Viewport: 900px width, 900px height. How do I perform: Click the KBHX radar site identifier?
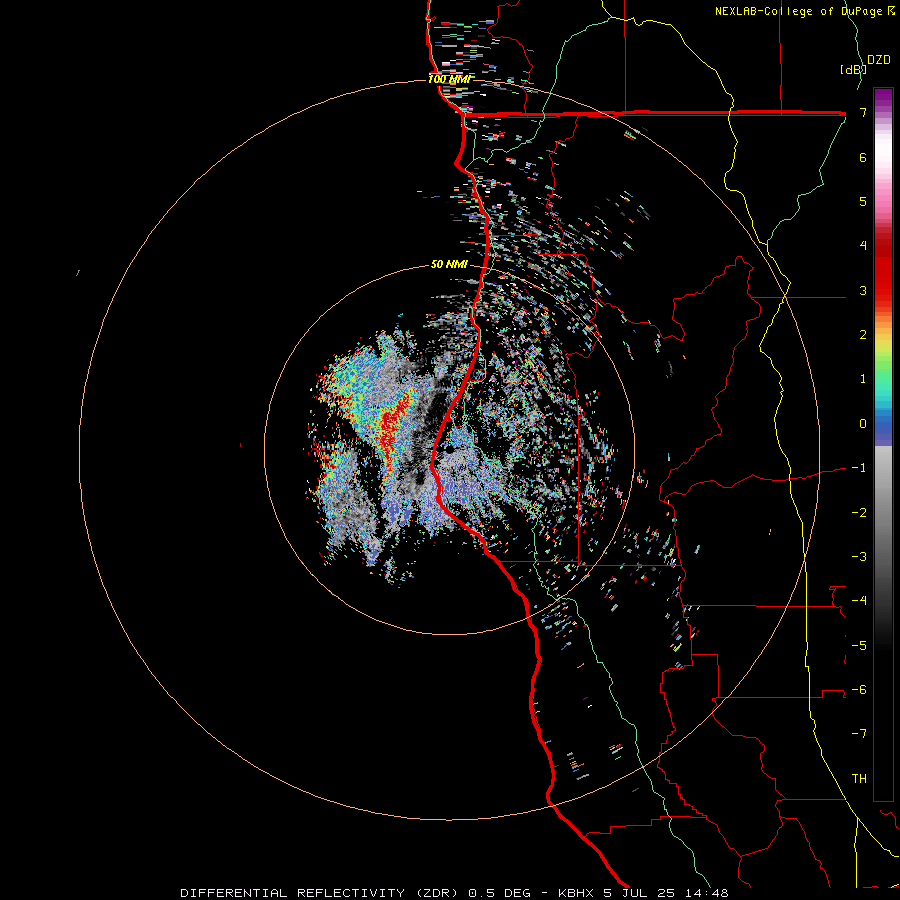pos(574,893)
